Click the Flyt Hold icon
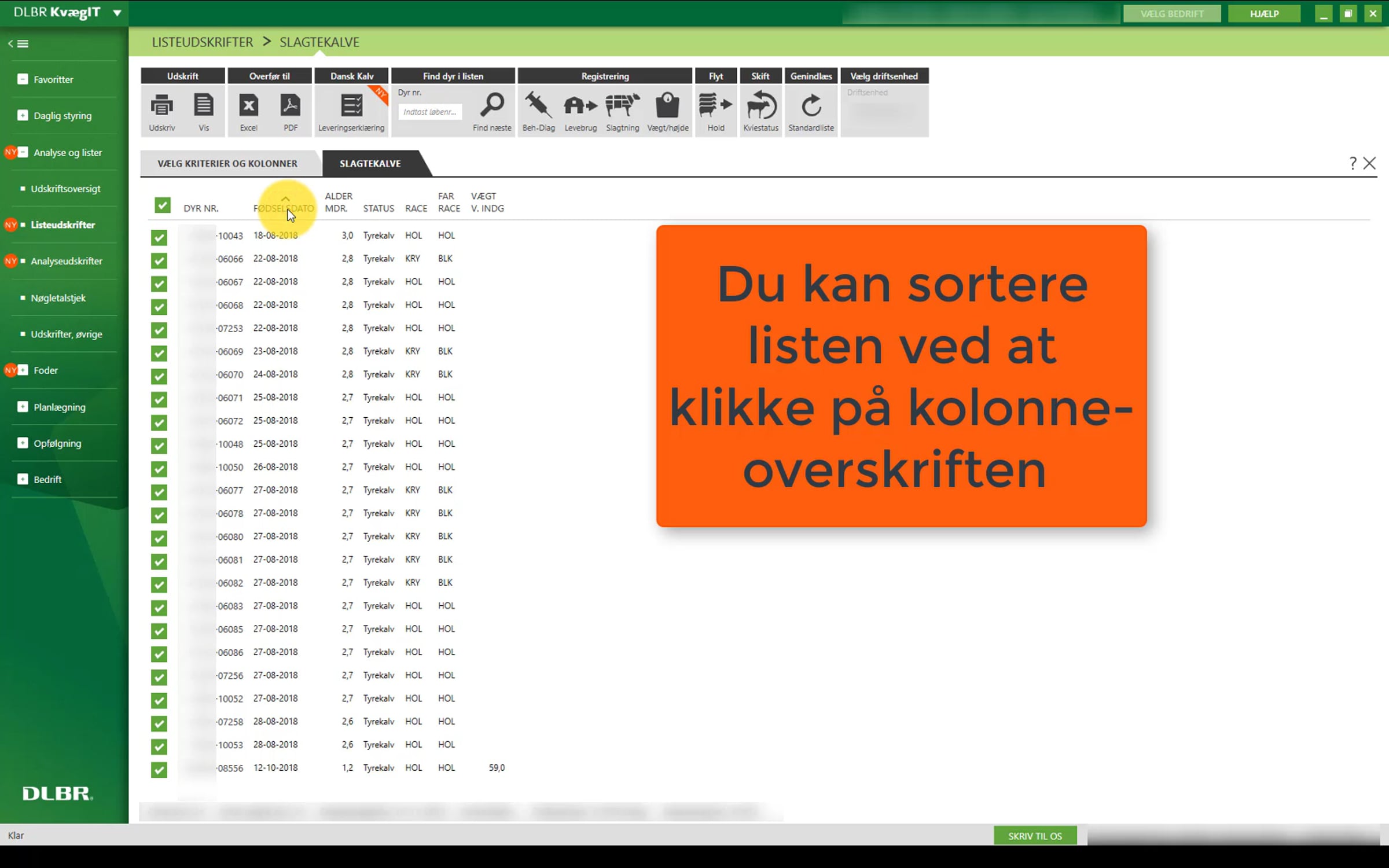 coord(716,105)
